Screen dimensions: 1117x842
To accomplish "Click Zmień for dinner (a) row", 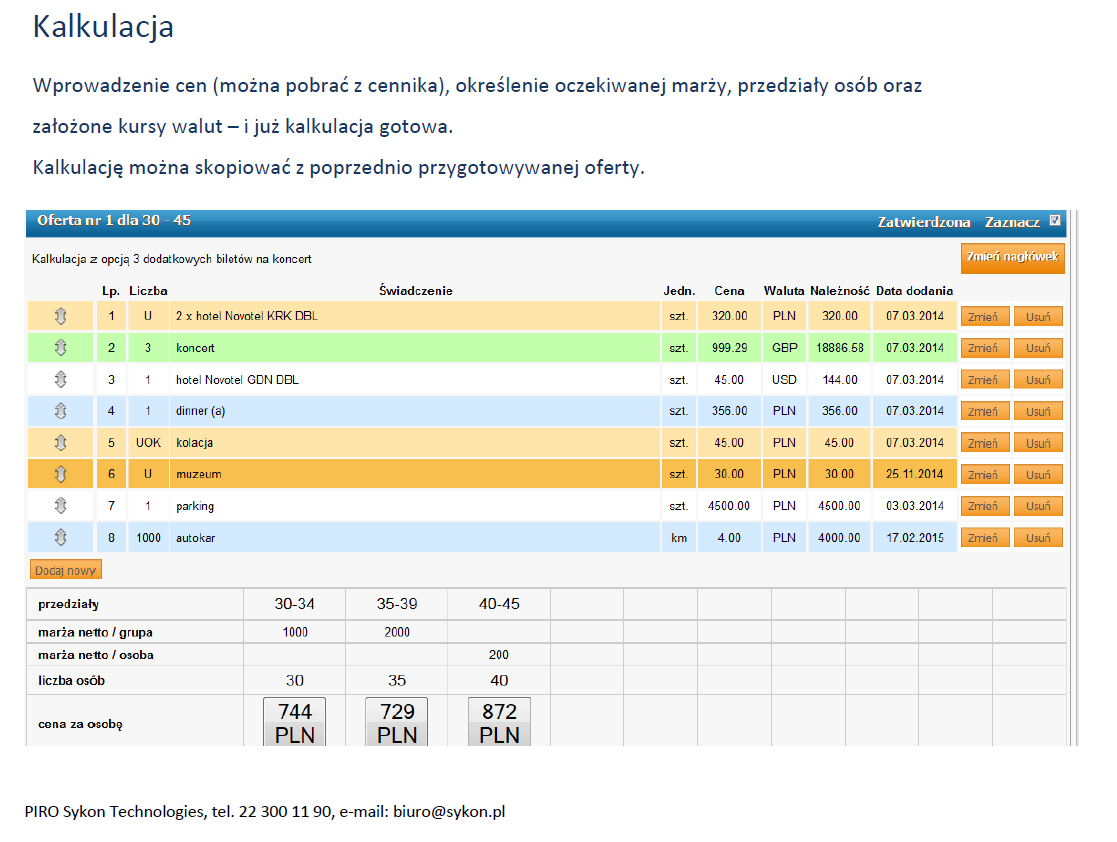I will tap(984, 412).
